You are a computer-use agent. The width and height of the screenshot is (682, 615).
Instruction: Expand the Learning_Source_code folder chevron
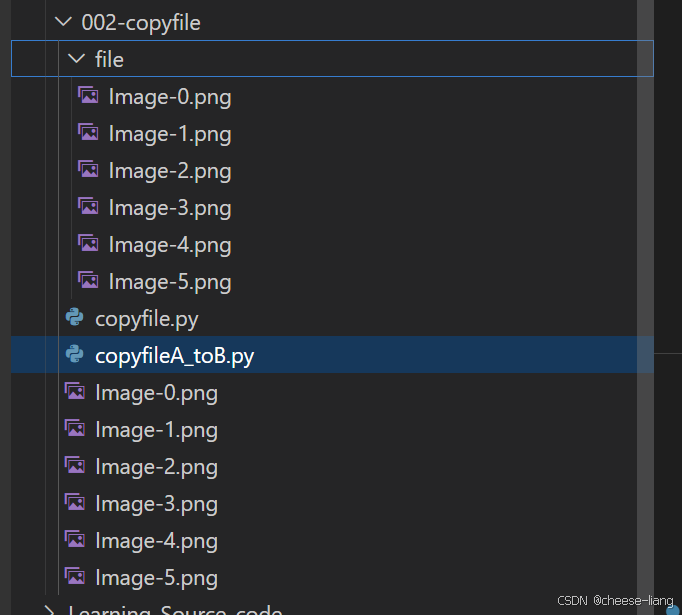50,609
